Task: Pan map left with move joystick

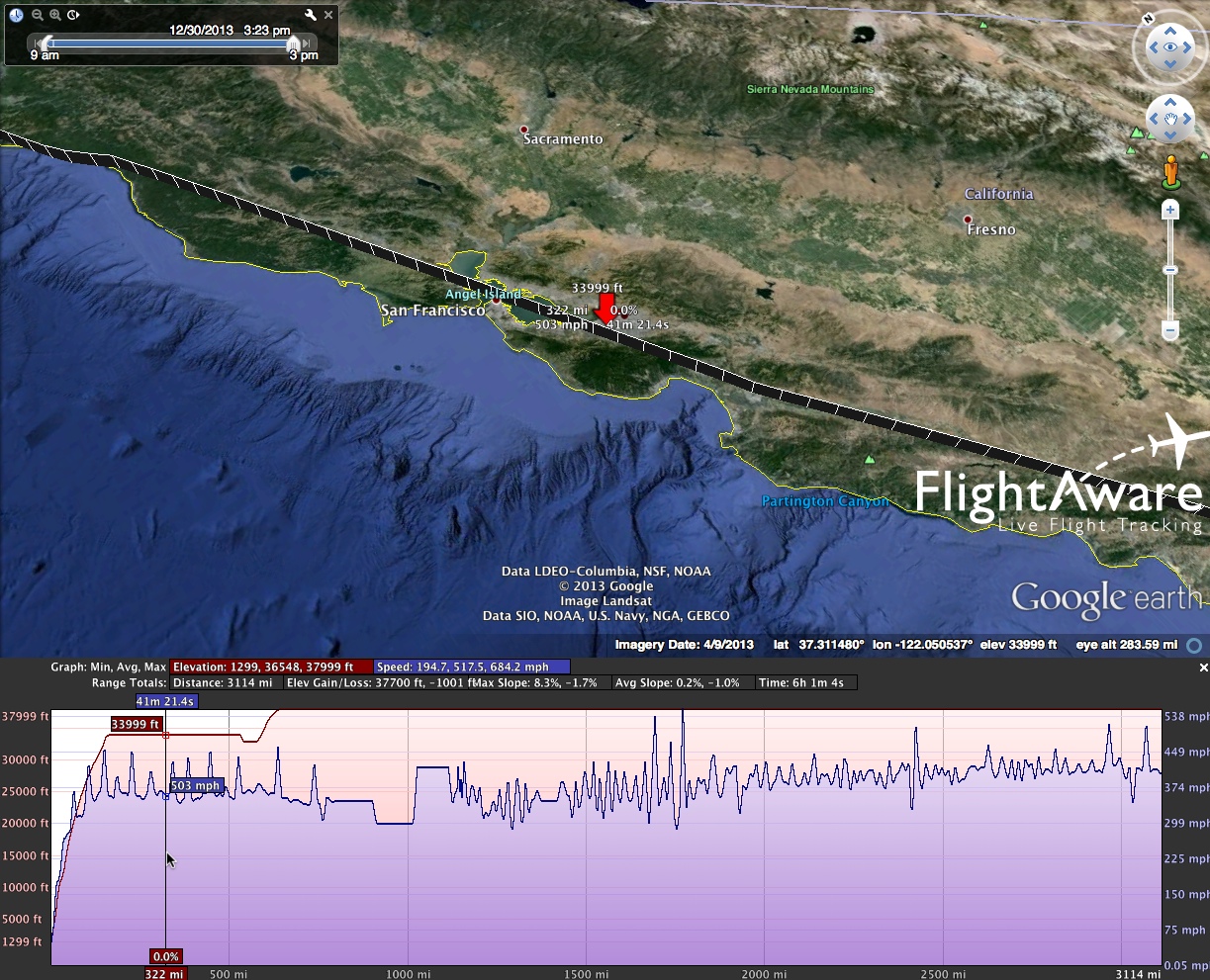Action: click(1155, 119)
